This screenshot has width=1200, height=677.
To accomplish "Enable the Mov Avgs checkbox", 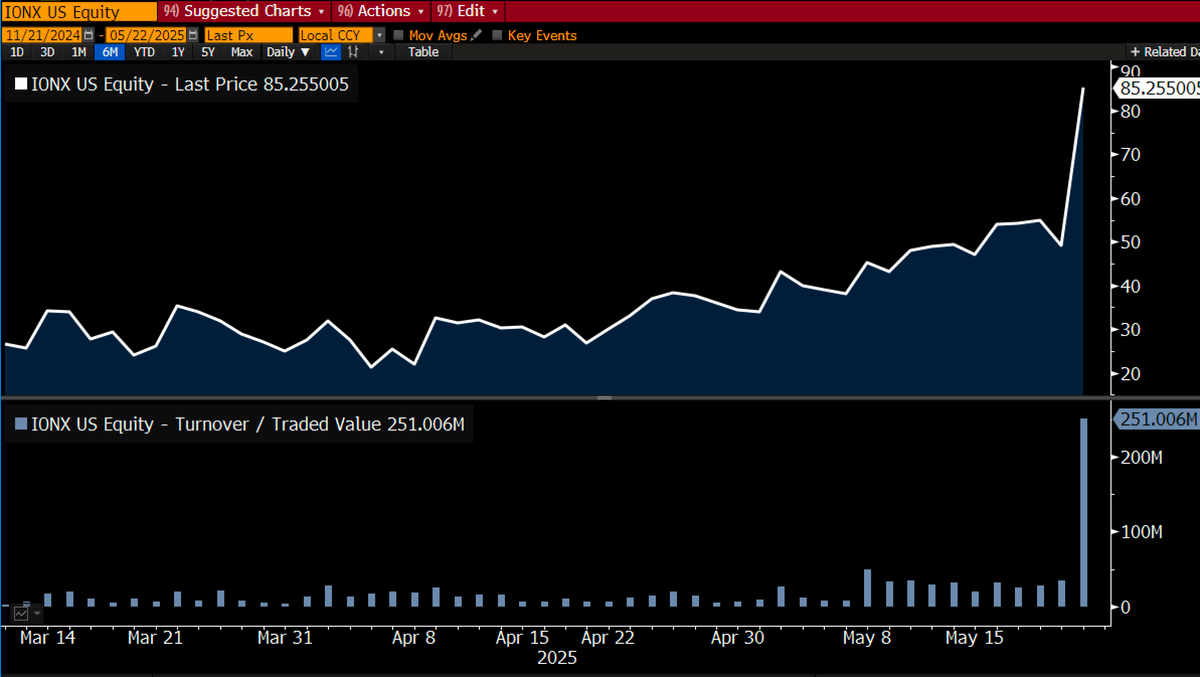I will (399, 35).
